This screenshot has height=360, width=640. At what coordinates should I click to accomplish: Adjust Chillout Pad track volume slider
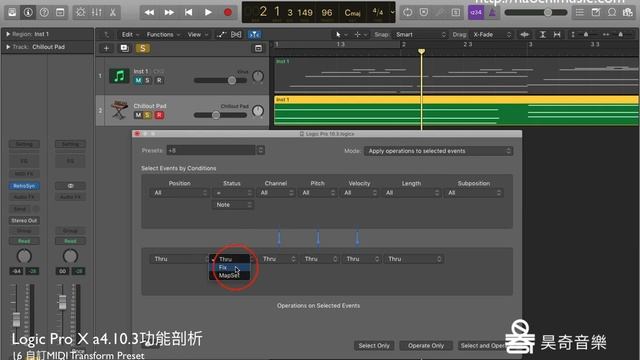(x=220, y=115)
